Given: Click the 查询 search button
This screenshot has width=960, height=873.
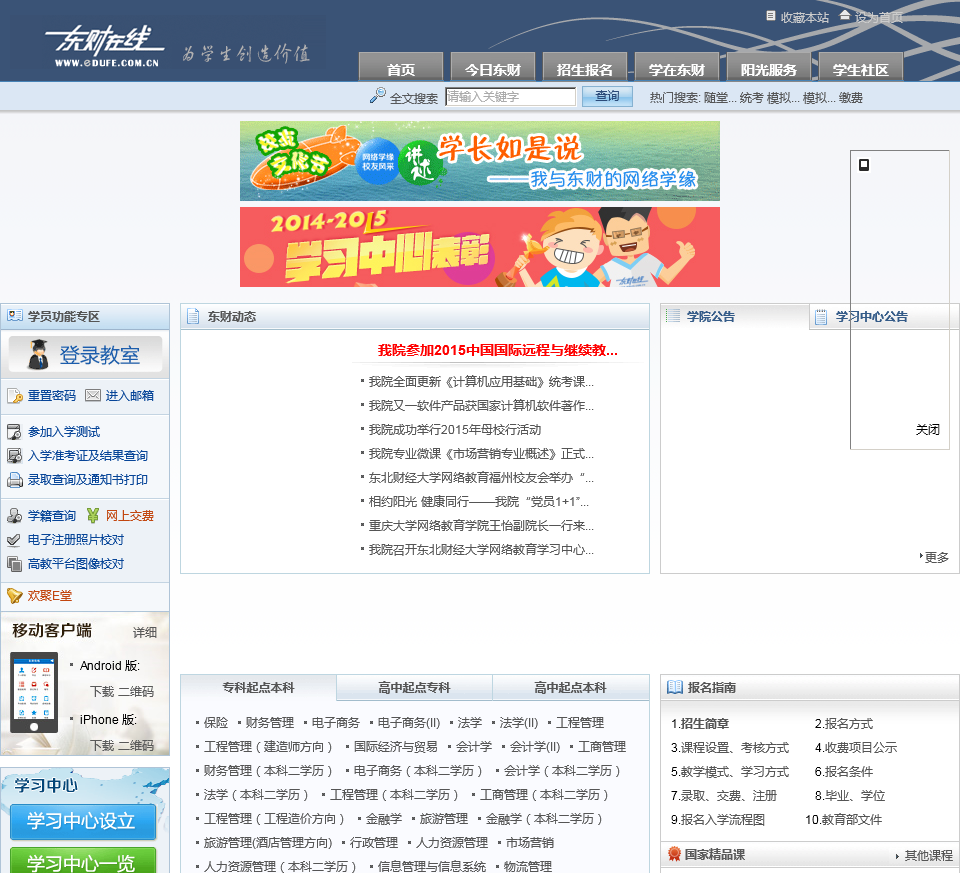Looking at the screenshot, I should point(607,97).
